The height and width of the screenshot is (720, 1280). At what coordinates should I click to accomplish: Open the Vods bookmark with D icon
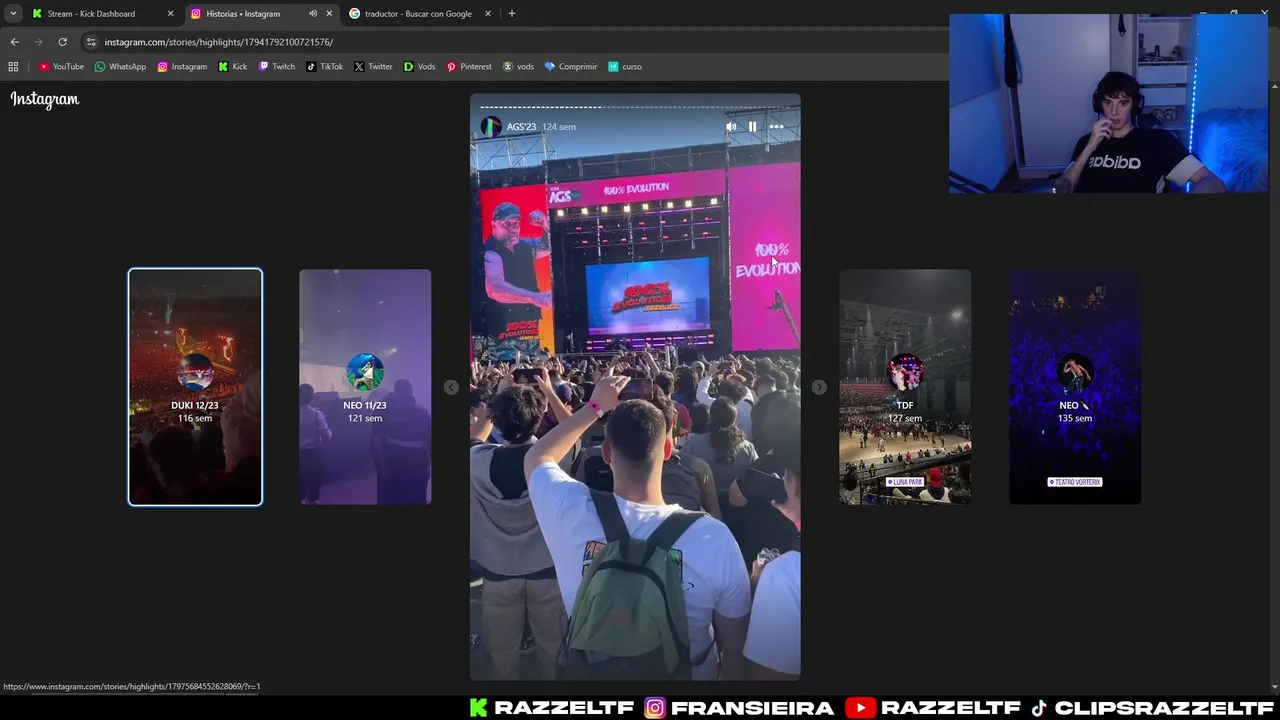(419, 67)
